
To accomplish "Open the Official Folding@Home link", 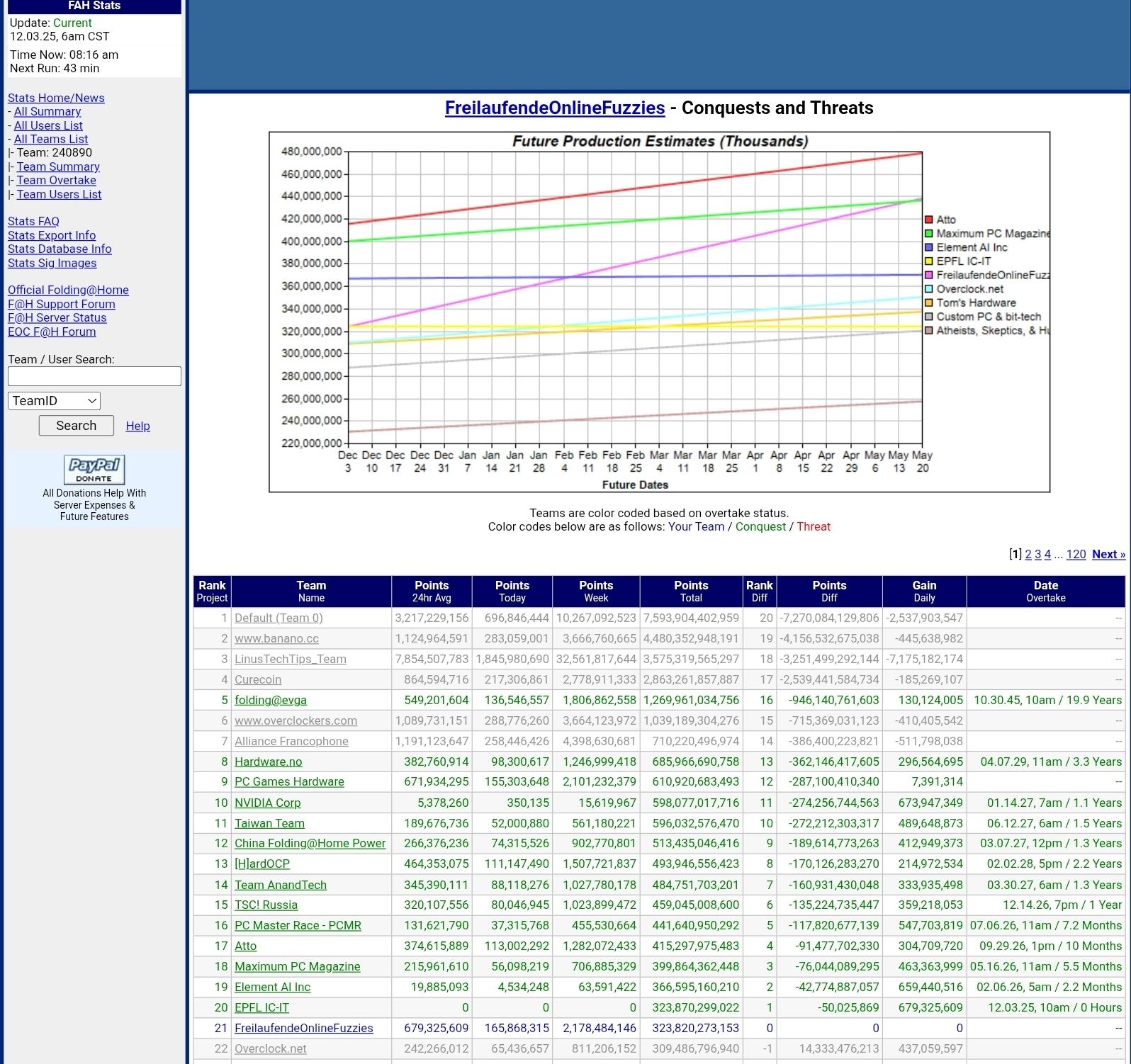I will (x=68, y=290).
